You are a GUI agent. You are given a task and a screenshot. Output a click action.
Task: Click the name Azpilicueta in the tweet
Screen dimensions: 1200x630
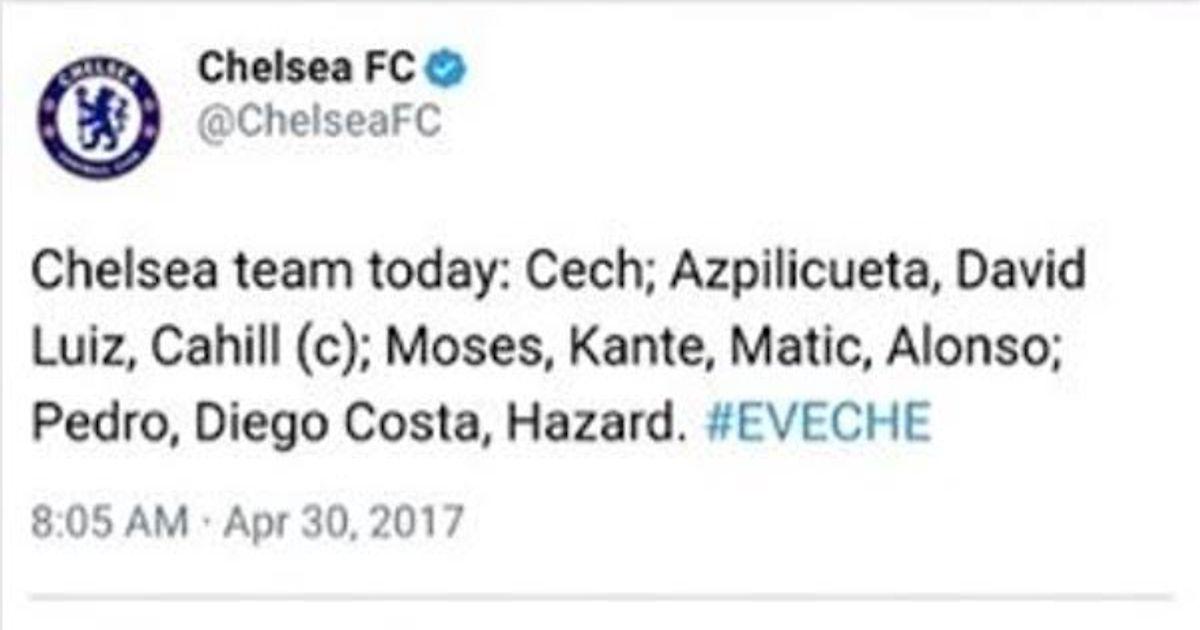pyautogui.click(x=793, y=274)
